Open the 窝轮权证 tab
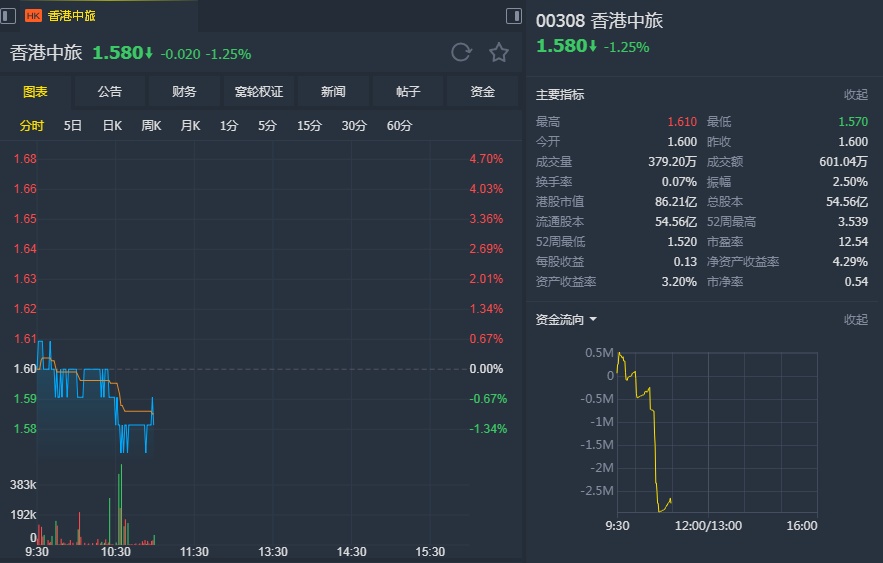This screenshot has height=563, width=883. click(259, 92)
